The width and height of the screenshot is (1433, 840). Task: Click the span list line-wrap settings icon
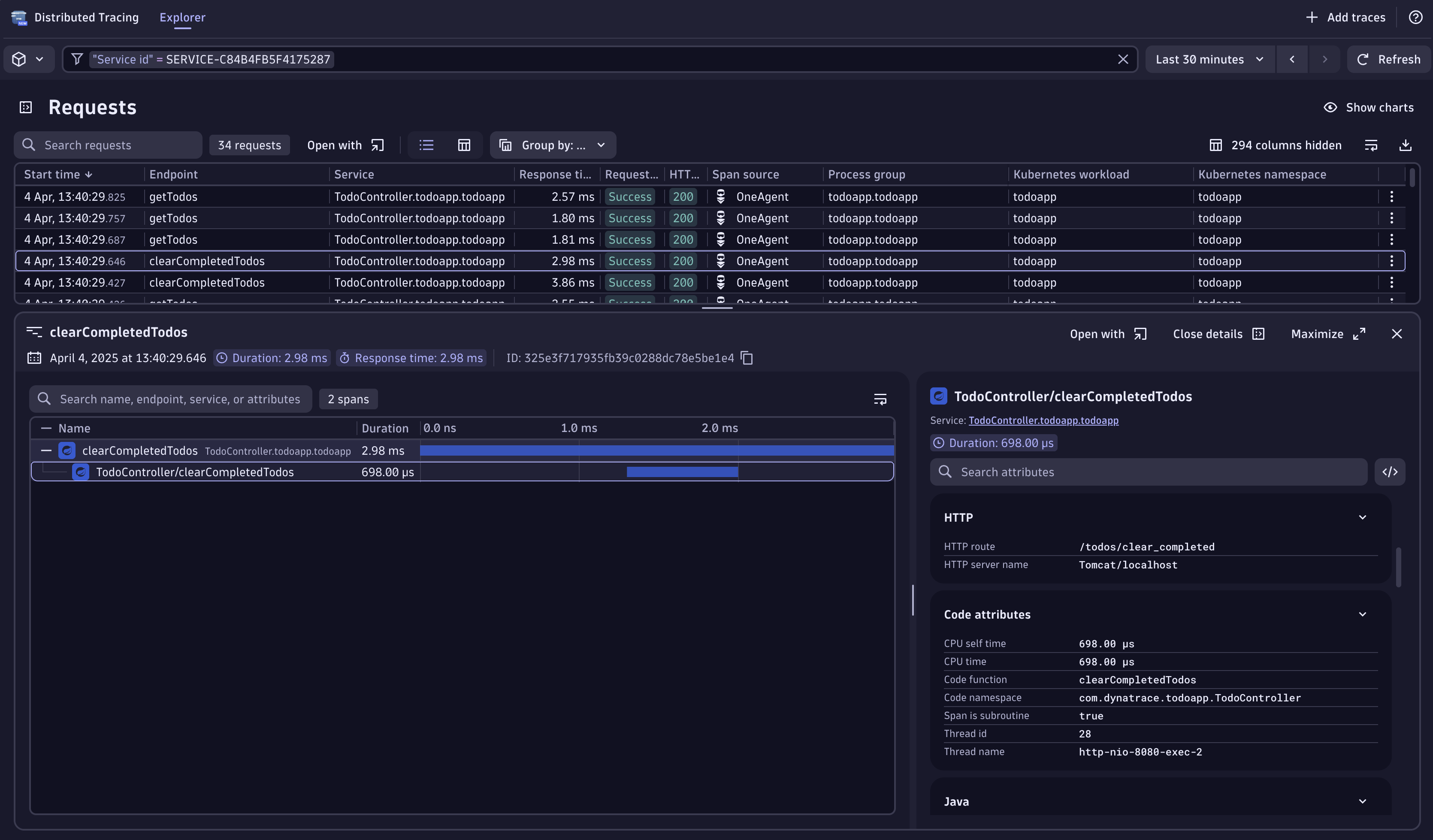880,399
